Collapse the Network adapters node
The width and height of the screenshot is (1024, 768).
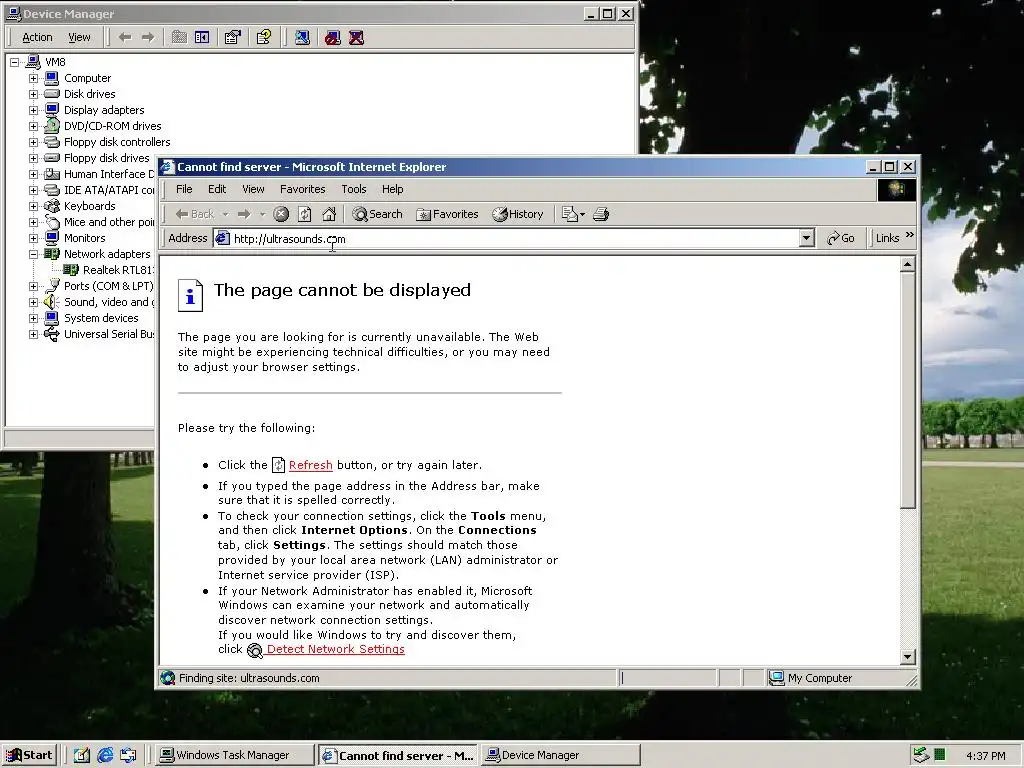(x=33, y=254)
